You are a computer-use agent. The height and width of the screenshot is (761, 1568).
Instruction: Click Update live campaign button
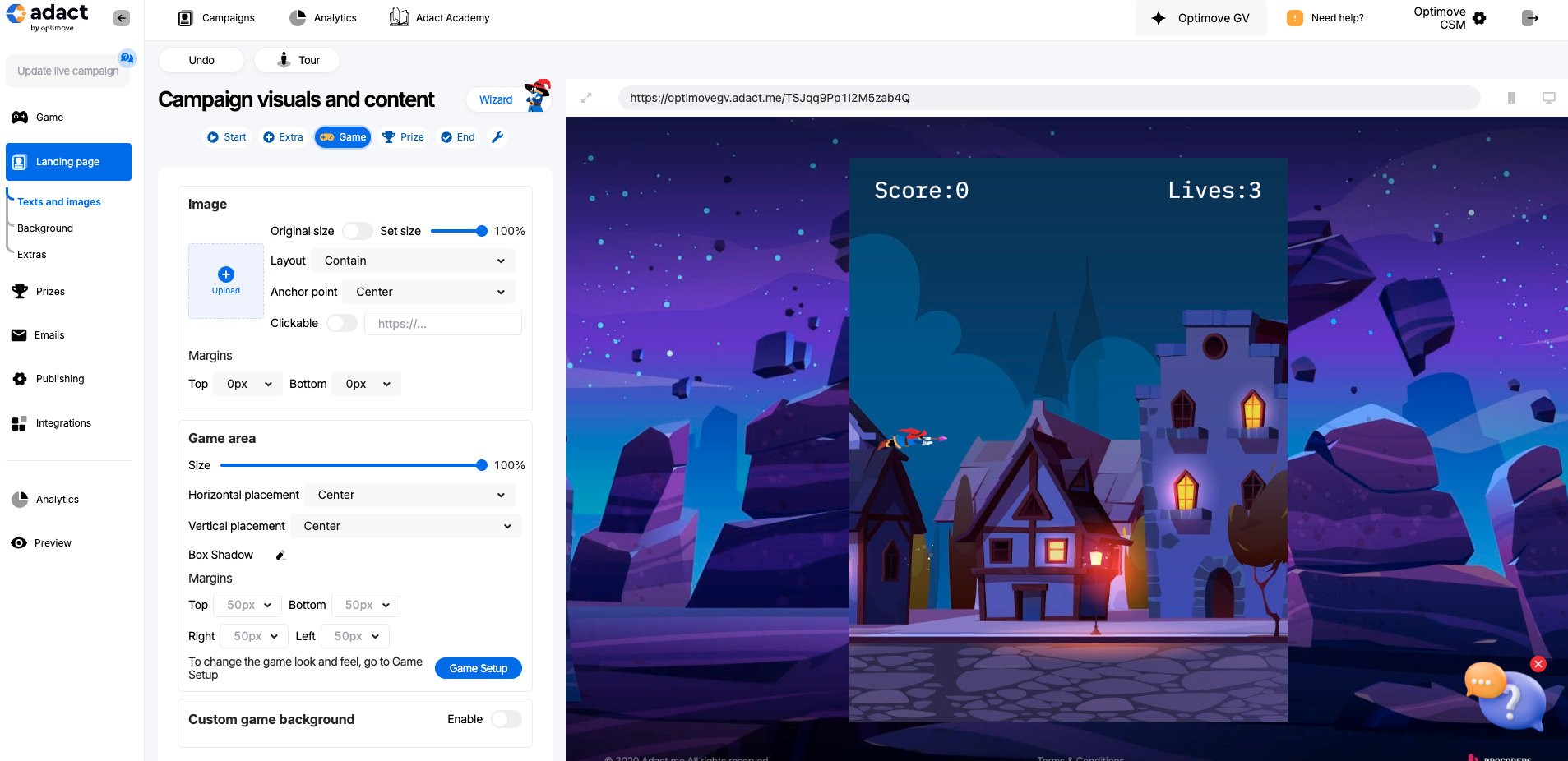click(68, 71)
